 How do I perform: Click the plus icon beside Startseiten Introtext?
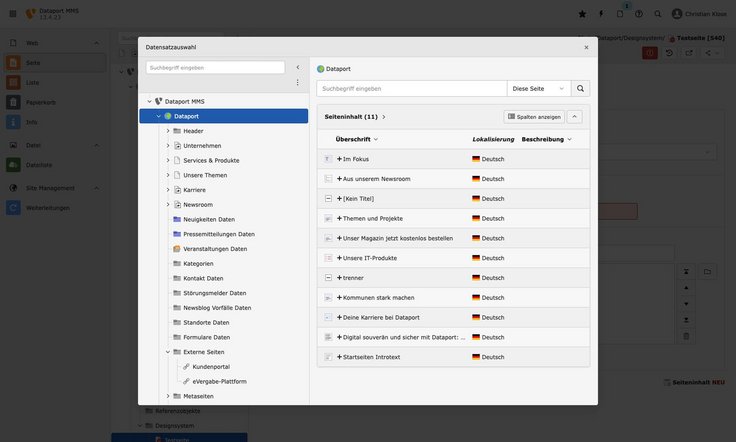339,357
